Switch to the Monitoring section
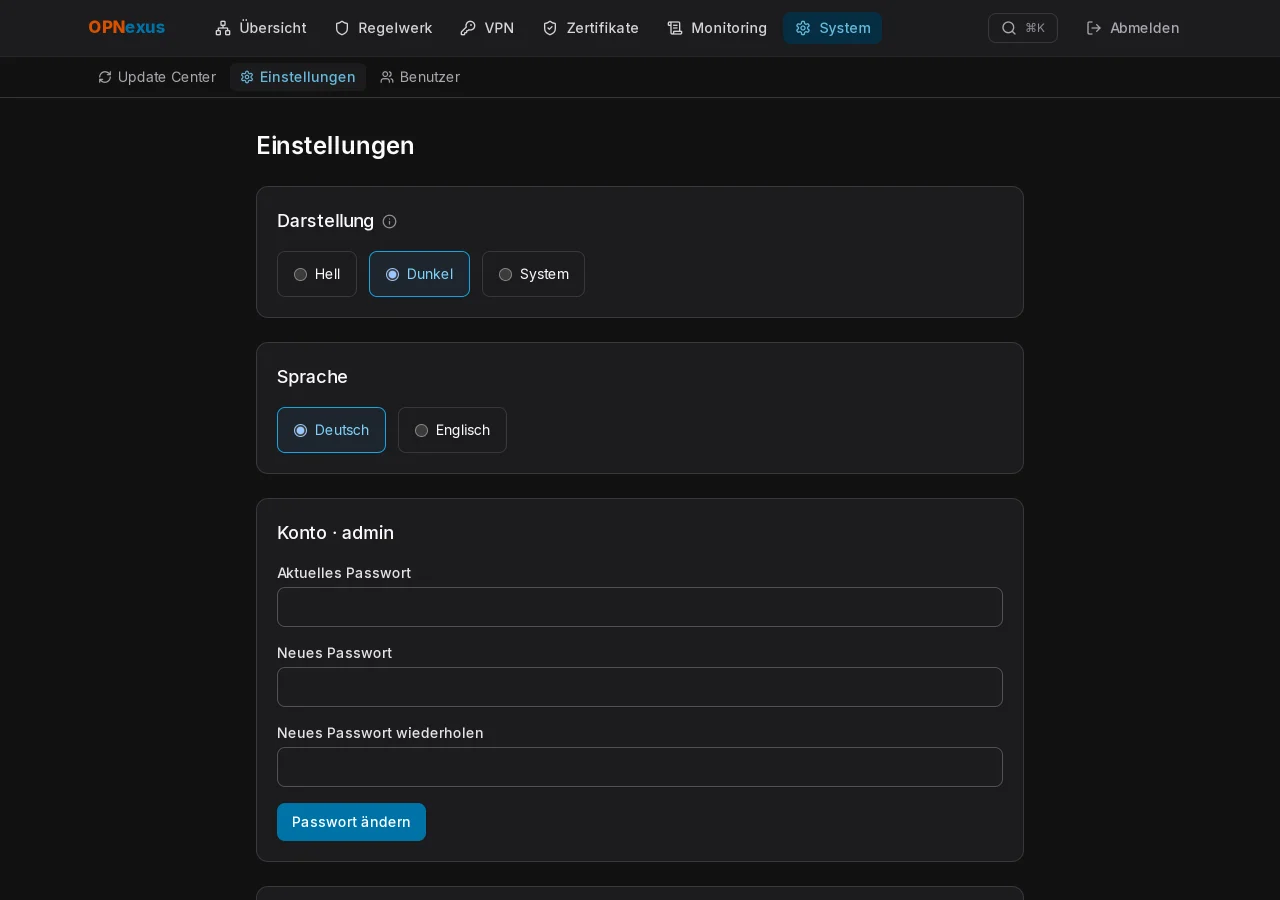 tap(717, 28)
